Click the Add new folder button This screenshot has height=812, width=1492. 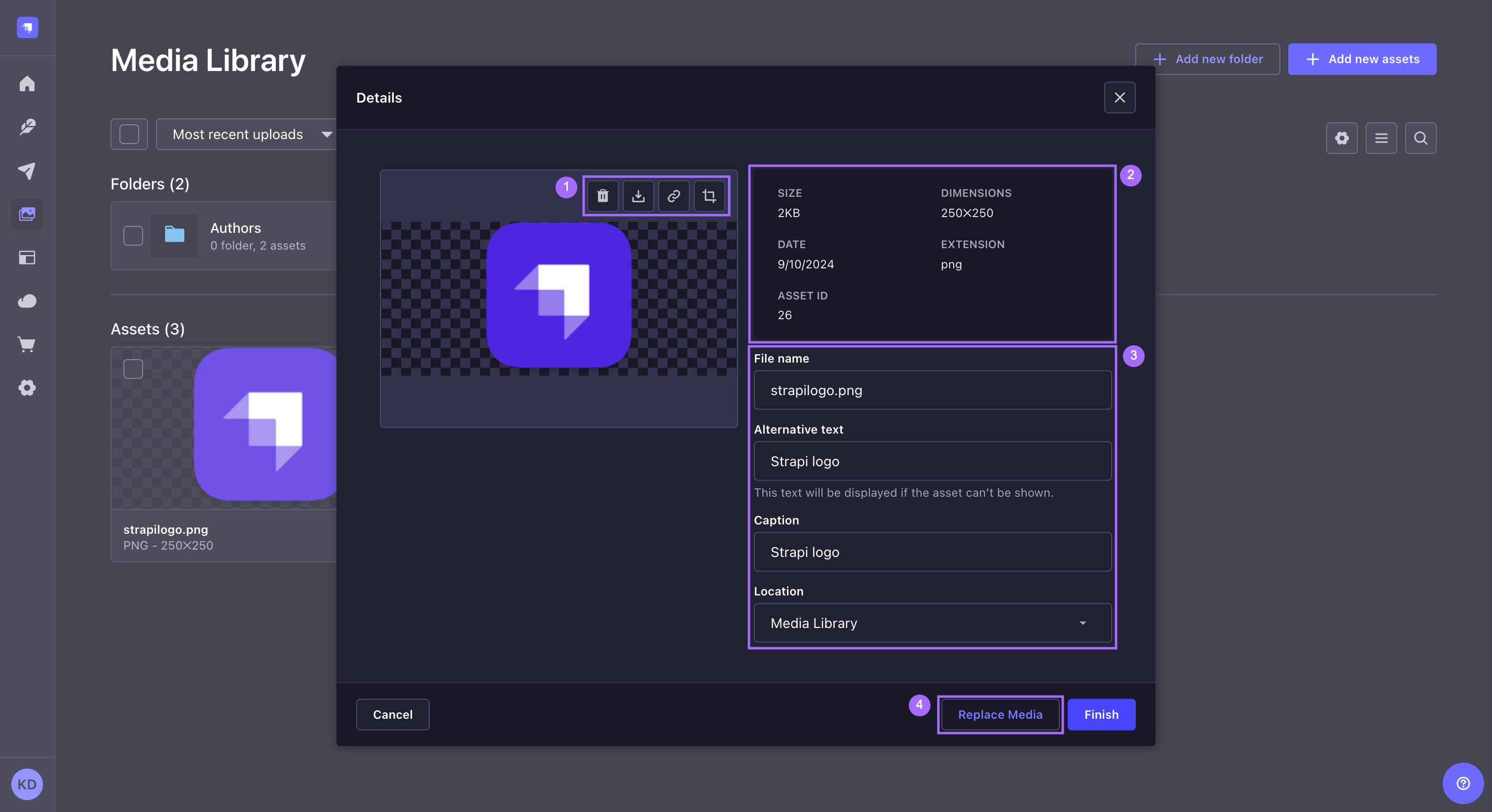pyautogui.click(x=1208, y=59)
